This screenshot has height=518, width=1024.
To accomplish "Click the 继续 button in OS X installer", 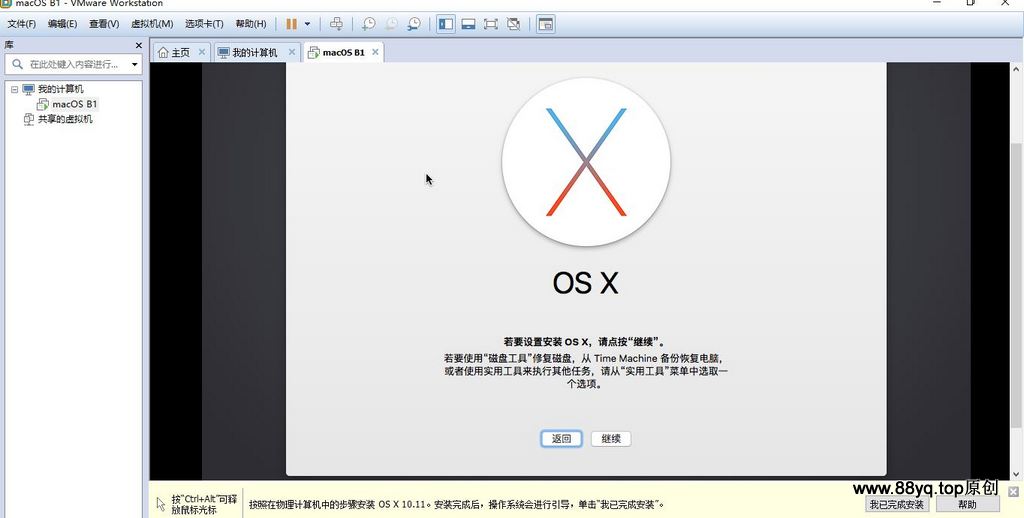I will tap(611, 438).
